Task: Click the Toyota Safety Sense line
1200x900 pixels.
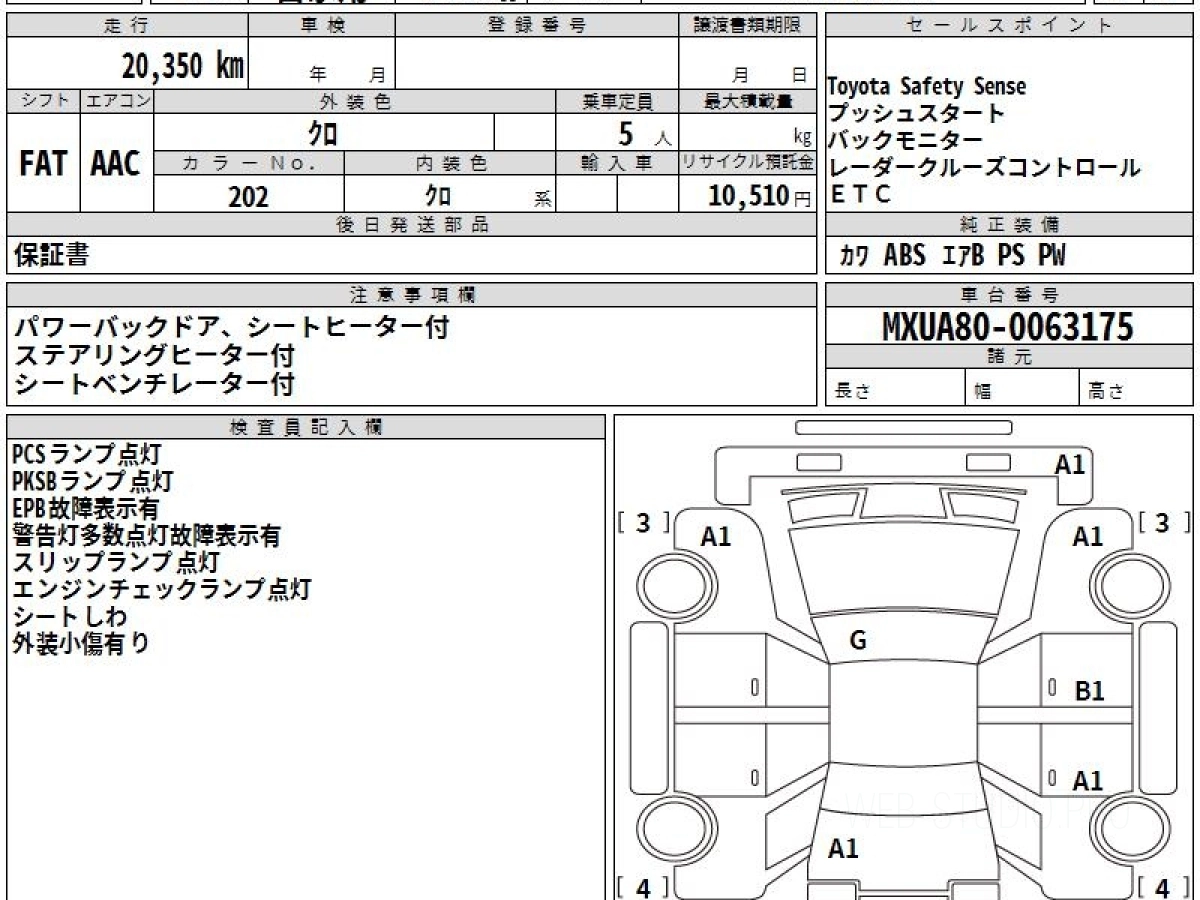Action: (927, 87)
